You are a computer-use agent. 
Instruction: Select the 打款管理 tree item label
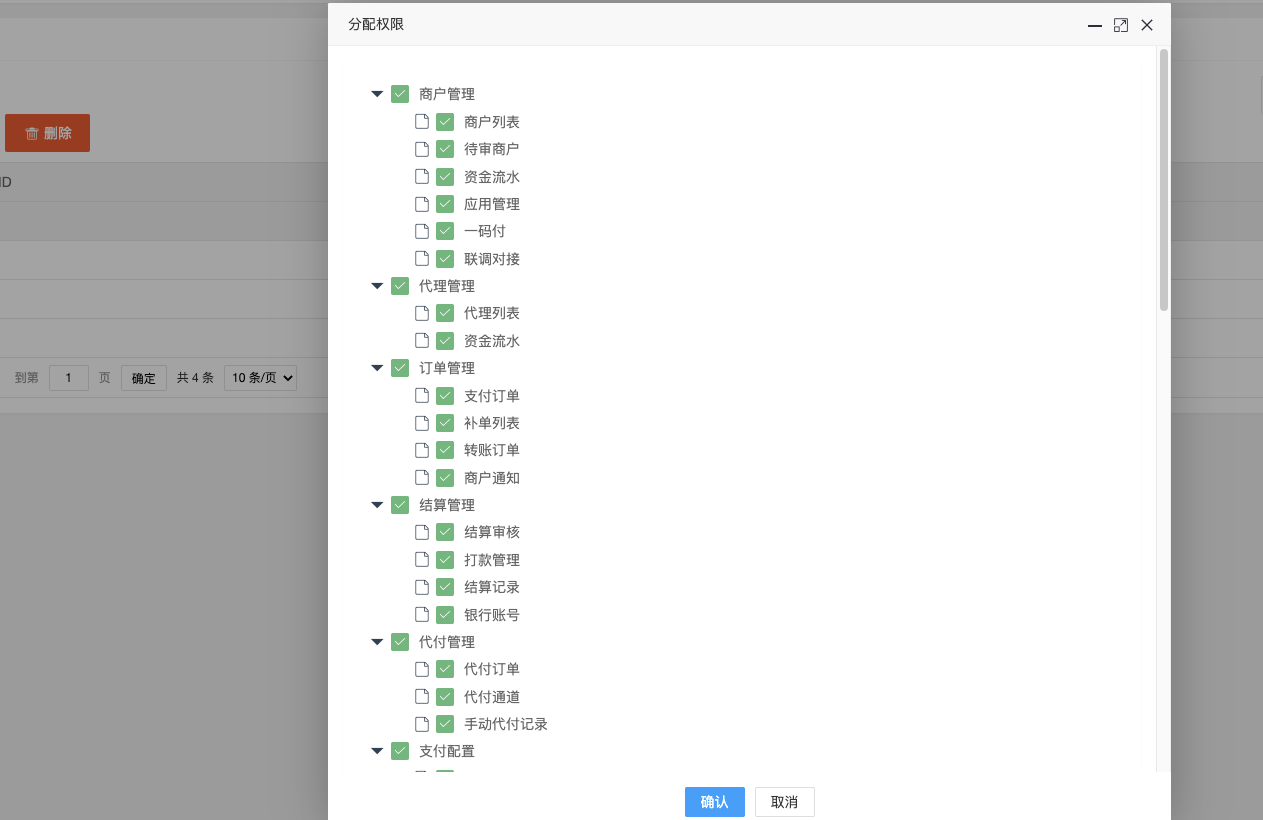(x=492, y=560)
